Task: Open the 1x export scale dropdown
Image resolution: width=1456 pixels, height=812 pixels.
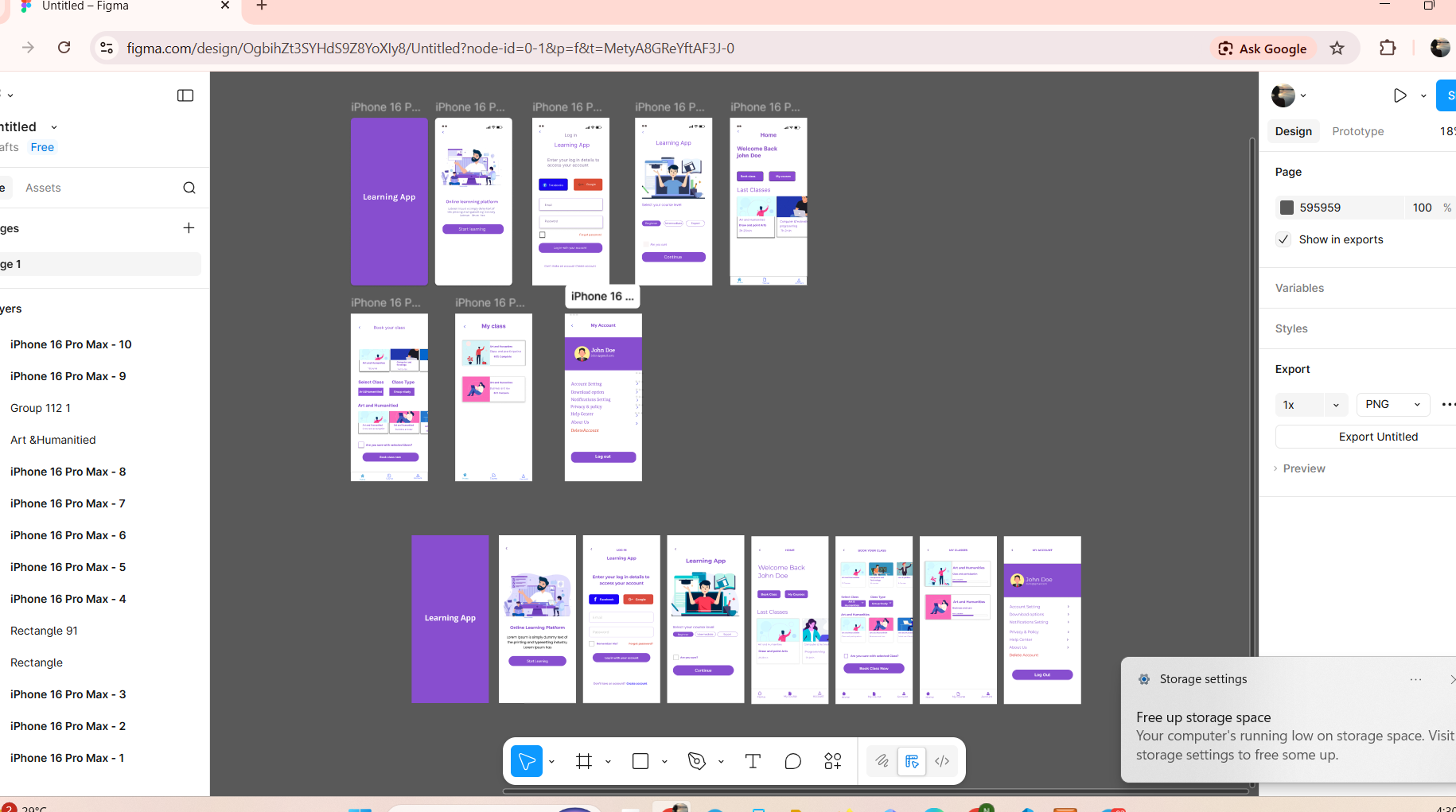Action: (x=1311, y=405)
